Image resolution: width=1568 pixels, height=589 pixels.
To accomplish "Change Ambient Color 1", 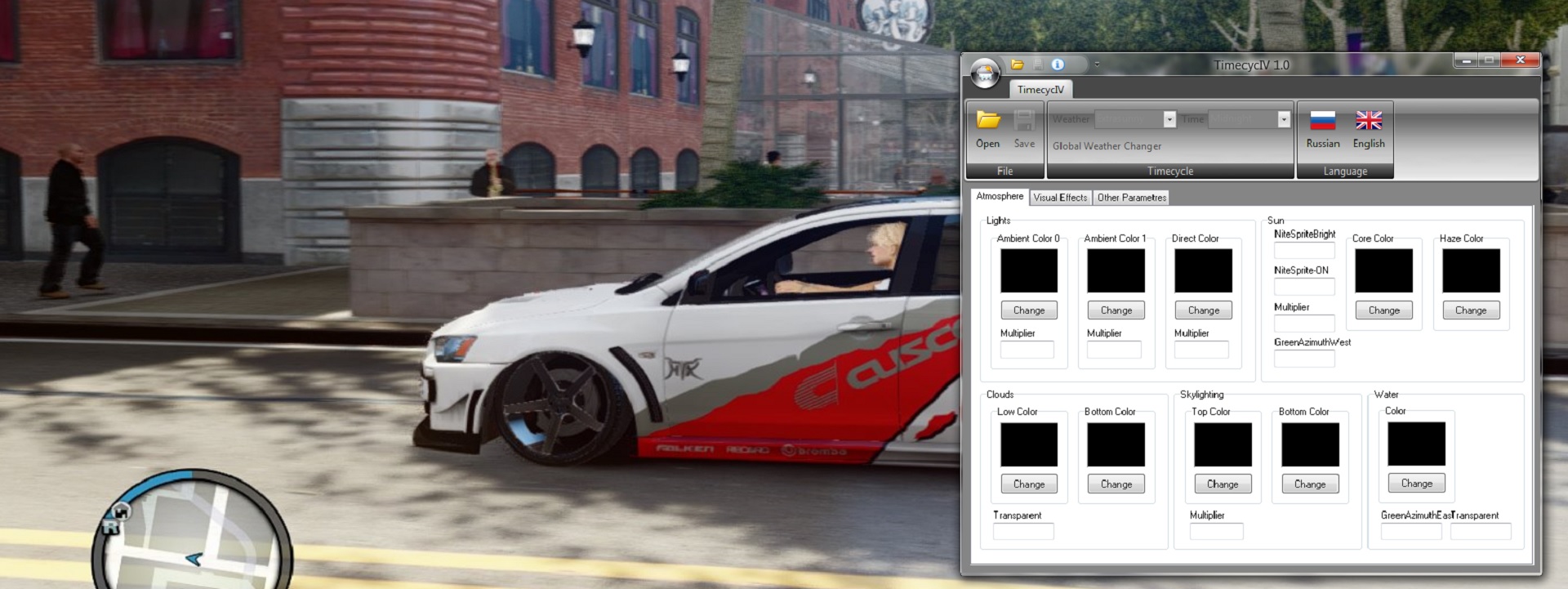I will point(1116,310).
